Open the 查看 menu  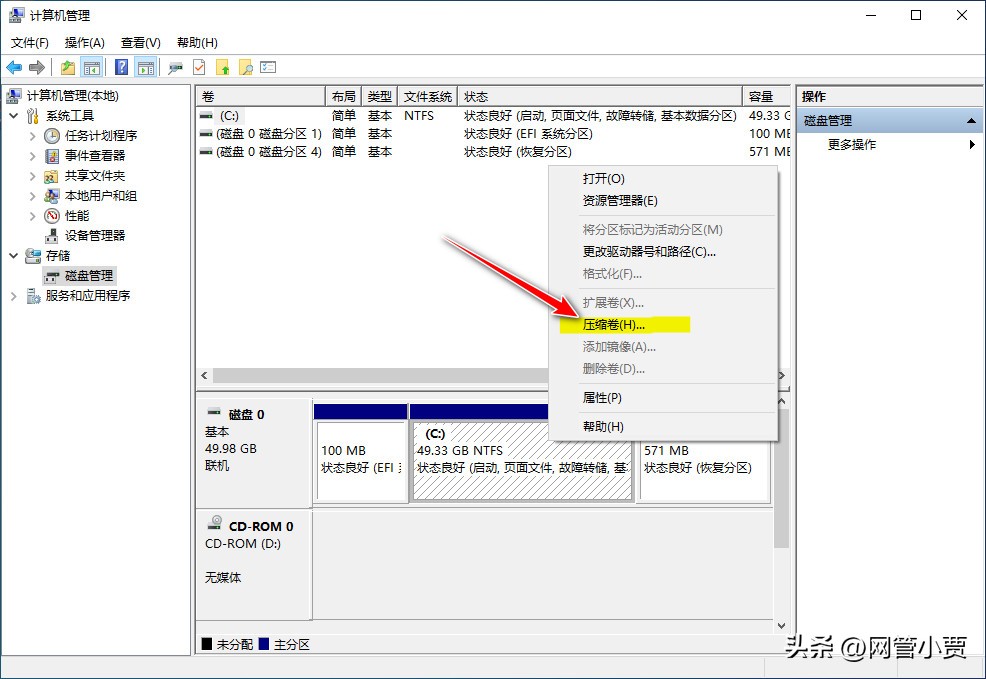tap(140, 42)
